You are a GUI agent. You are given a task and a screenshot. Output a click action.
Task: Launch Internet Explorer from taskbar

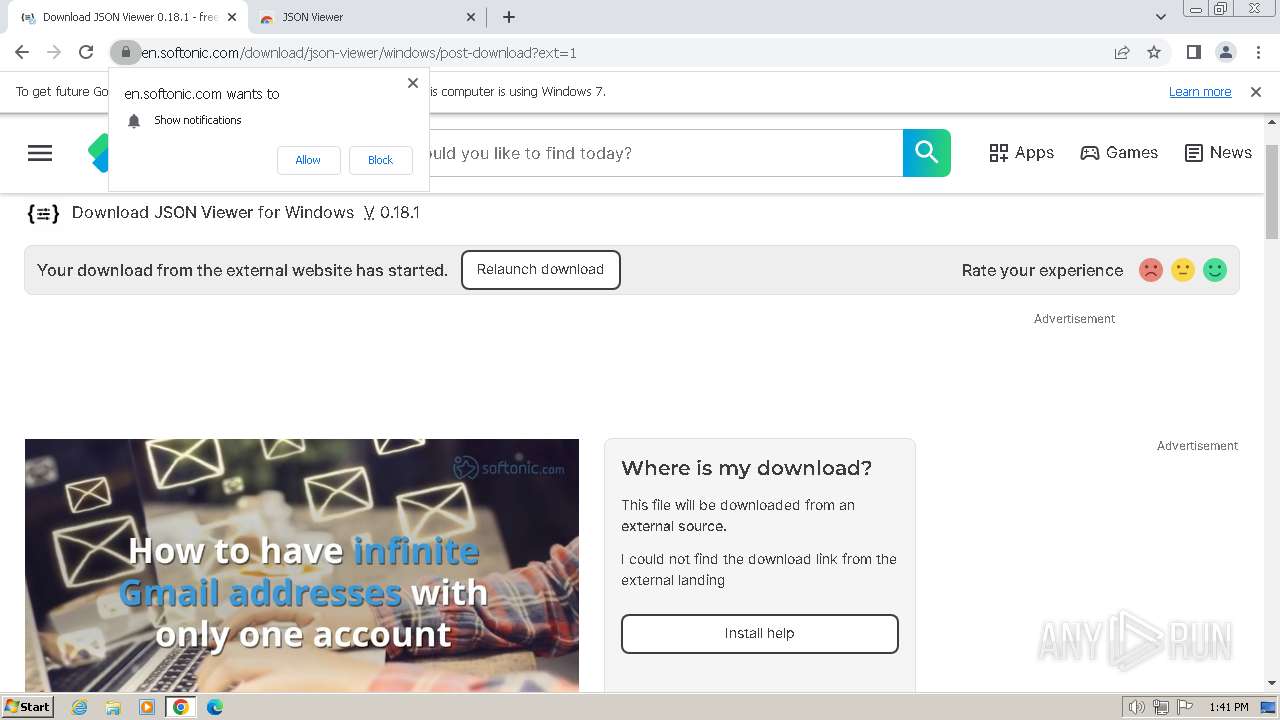79,707
